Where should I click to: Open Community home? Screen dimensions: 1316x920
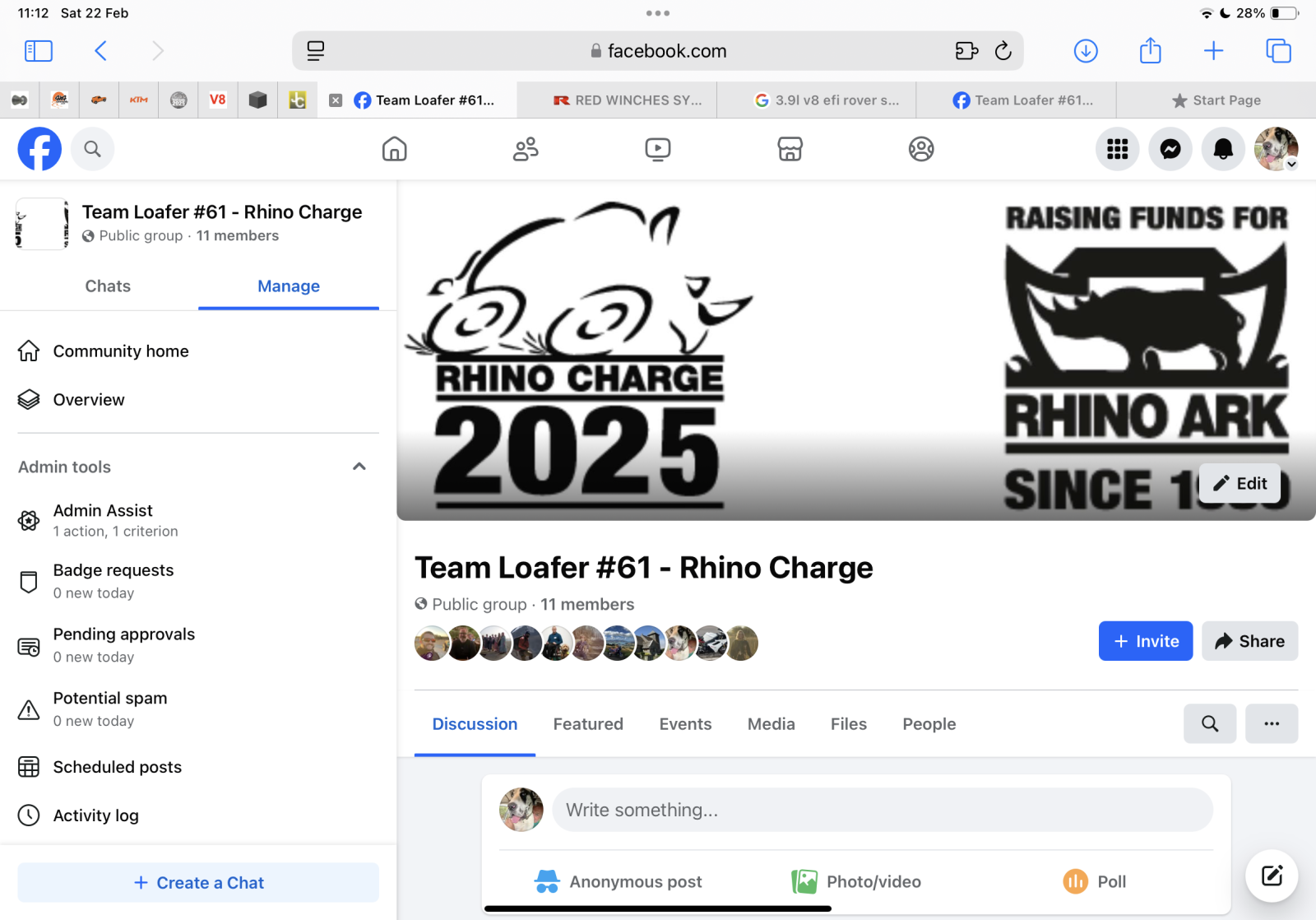point(198,351)
